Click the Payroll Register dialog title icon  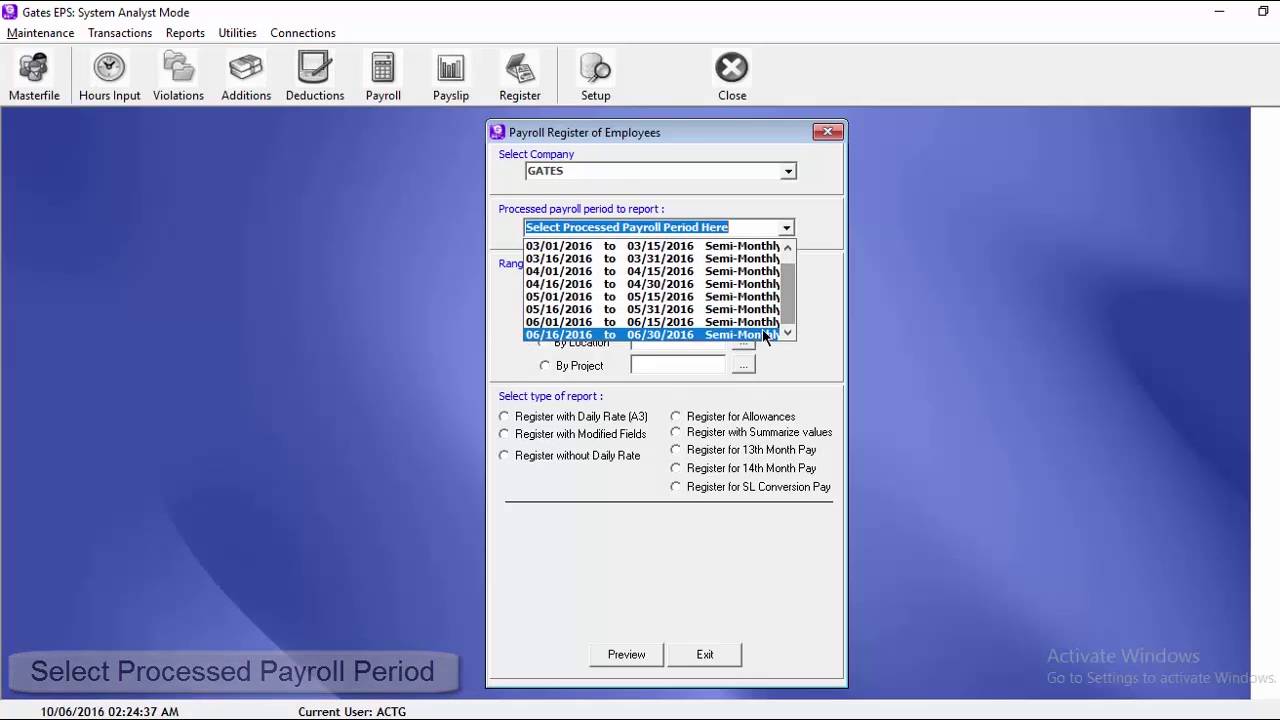(497, 132)
